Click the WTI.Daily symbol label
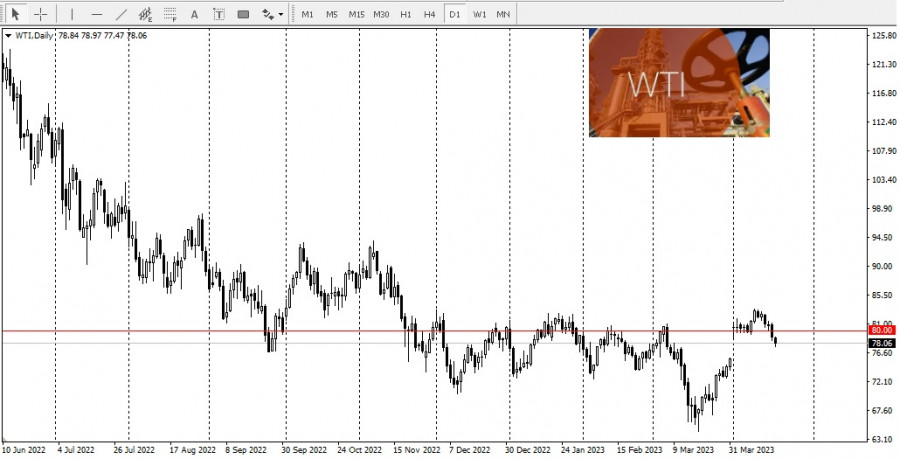This screenshot has width=900, height=459. tap(34, 36)
